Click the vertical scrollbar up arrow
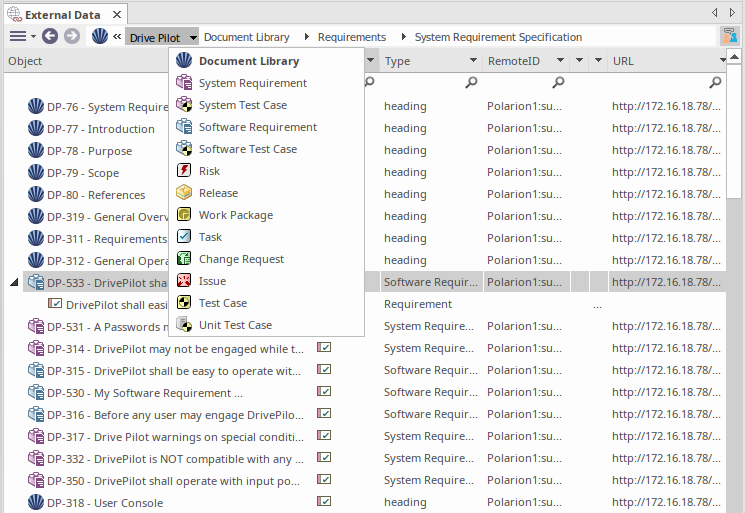The image size is (745, 513). pyautogui.click(x=734, y=57)
